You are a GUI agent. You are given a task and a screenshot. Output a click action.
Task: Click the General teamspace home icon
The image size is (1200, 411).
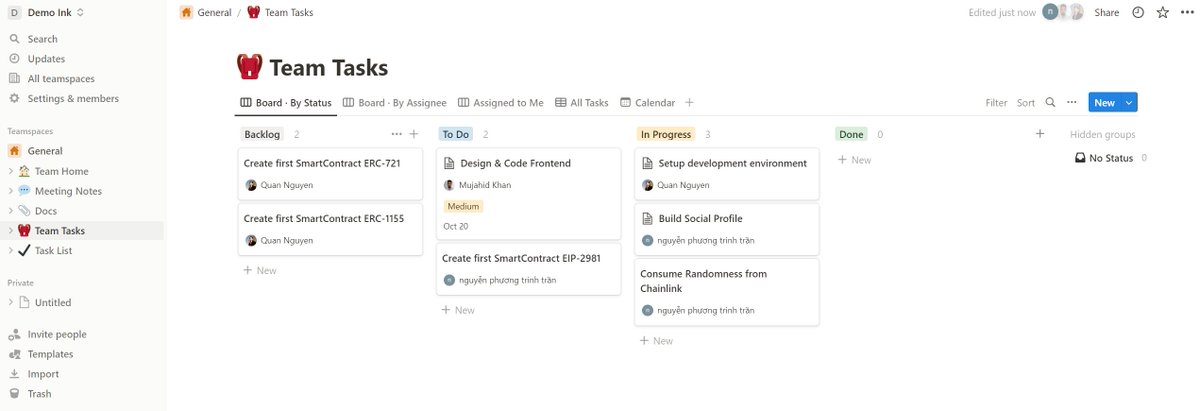pos(14,151)
